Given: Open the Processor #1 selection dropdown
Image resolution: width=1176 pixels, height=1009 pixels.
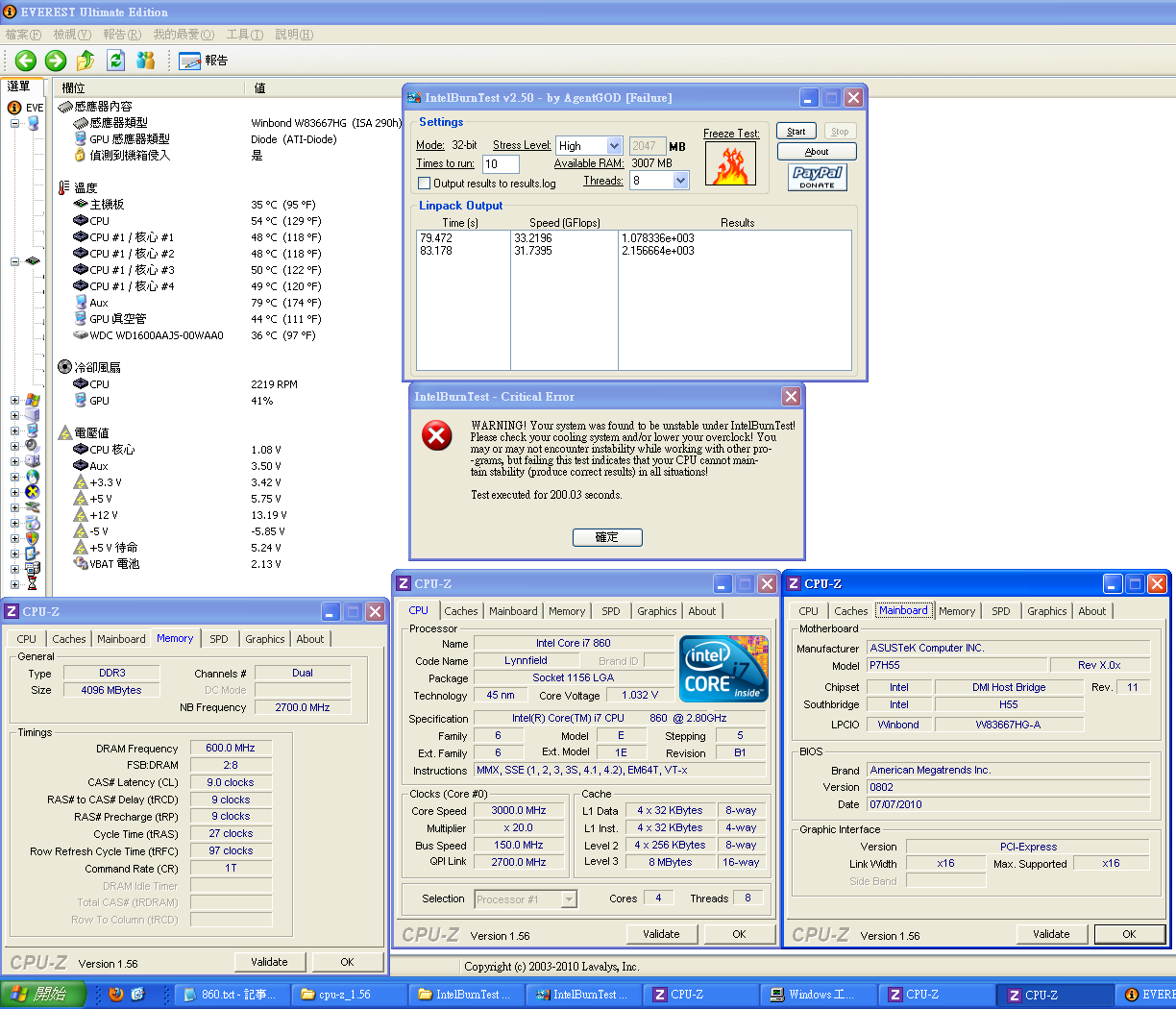Looking at the screenshot, I should point(569,899).
